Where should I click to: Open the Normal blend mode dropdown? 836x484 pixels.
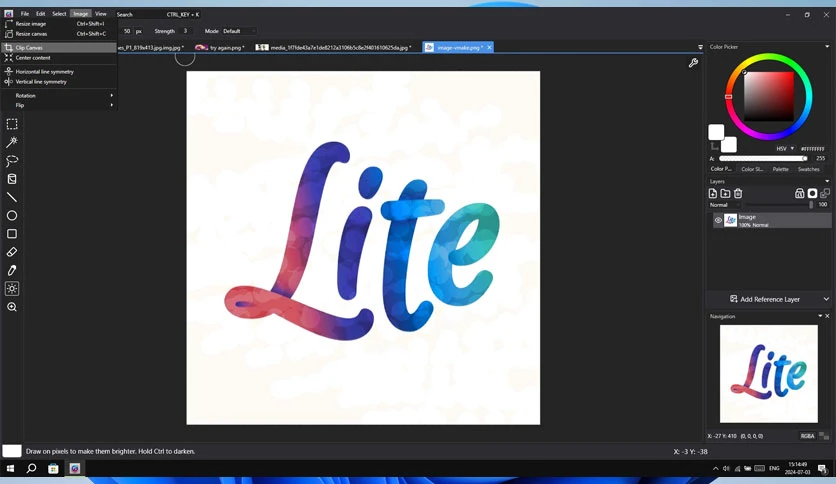(x=724, y=205)
